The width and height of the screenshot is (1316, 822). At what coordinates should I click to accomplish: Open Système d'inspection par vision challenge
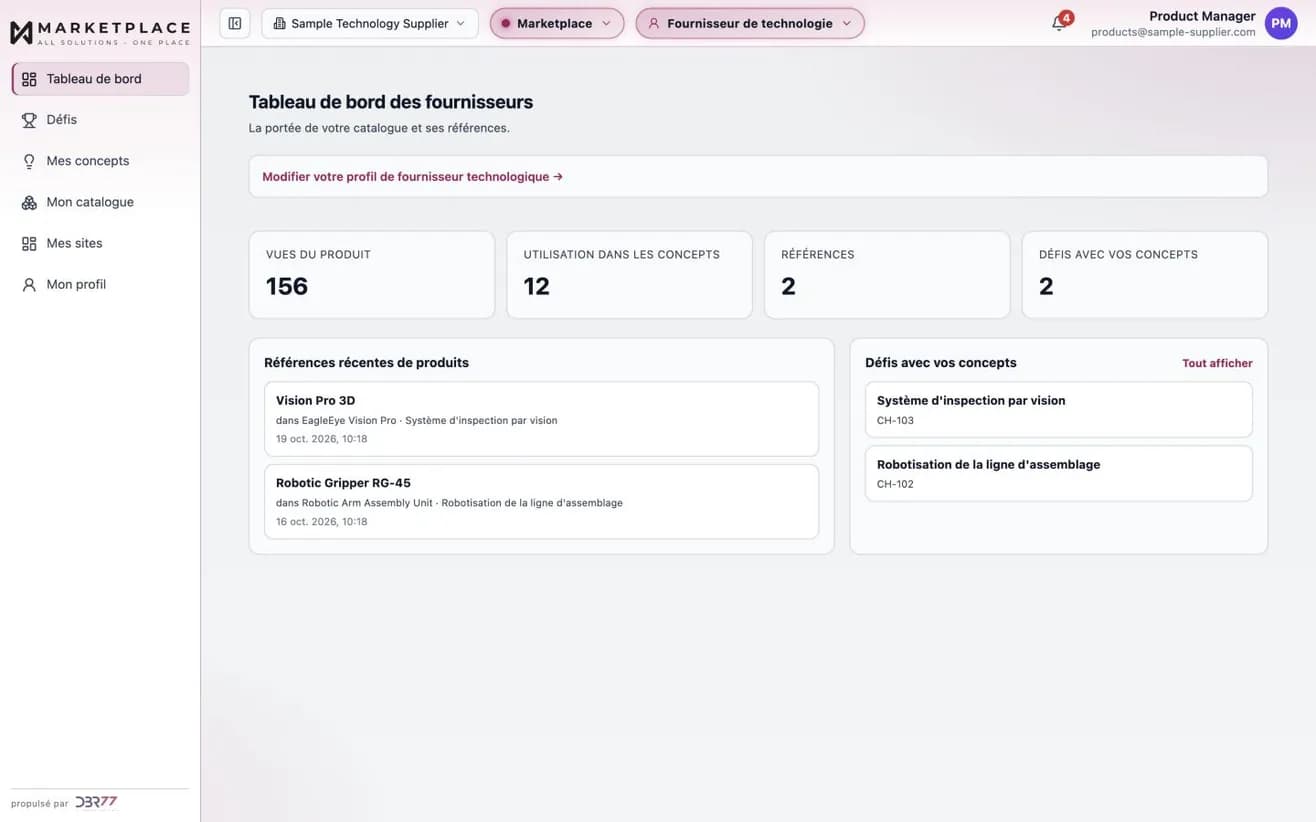[x=1059, y=409]
